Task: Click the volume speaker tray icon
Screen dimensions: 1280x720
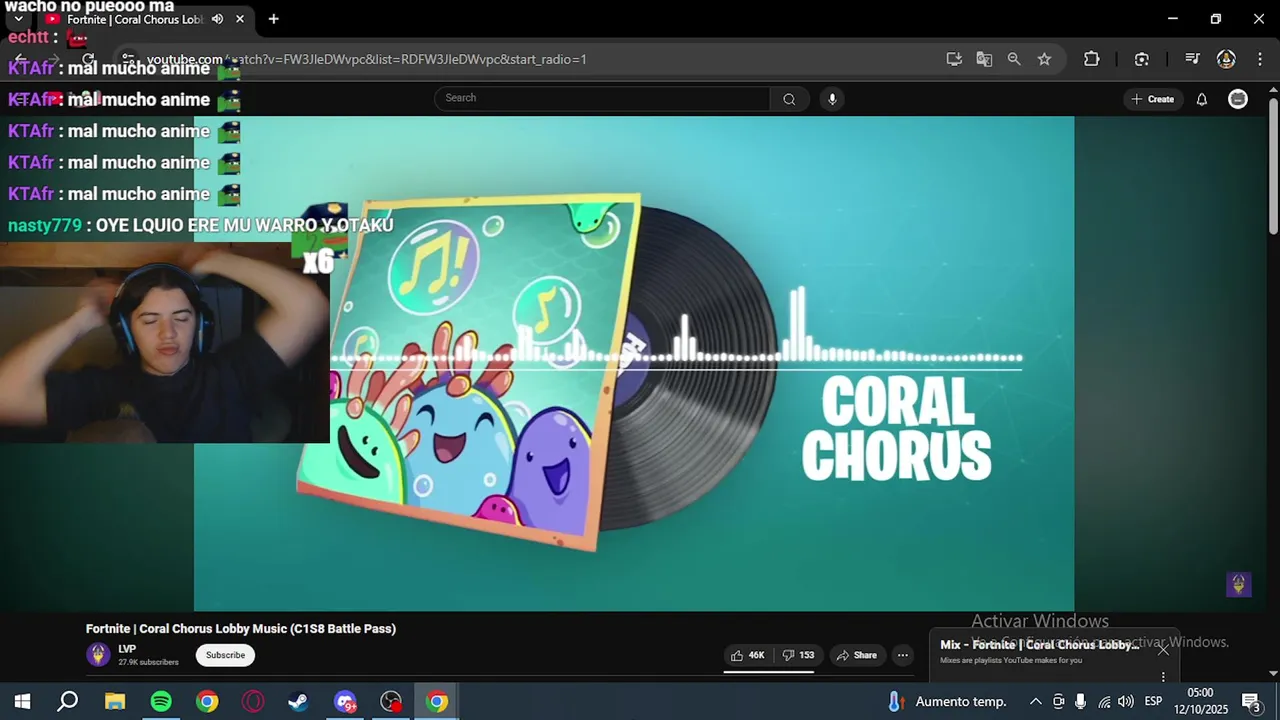Action: (1126, 702)
